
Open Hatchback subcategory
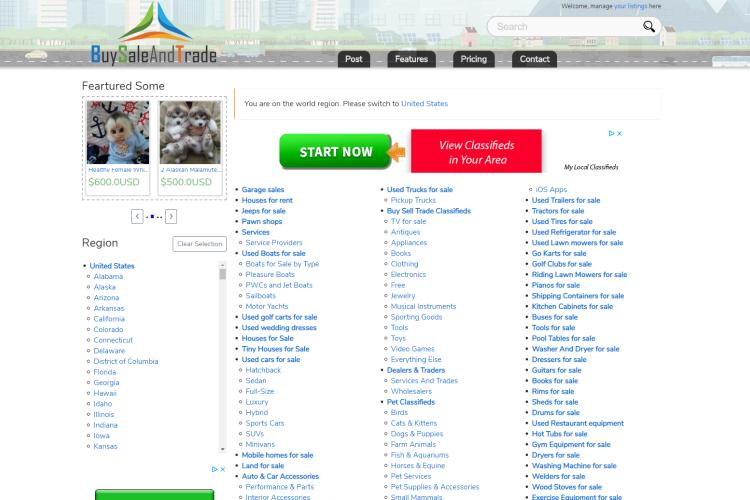263,370
